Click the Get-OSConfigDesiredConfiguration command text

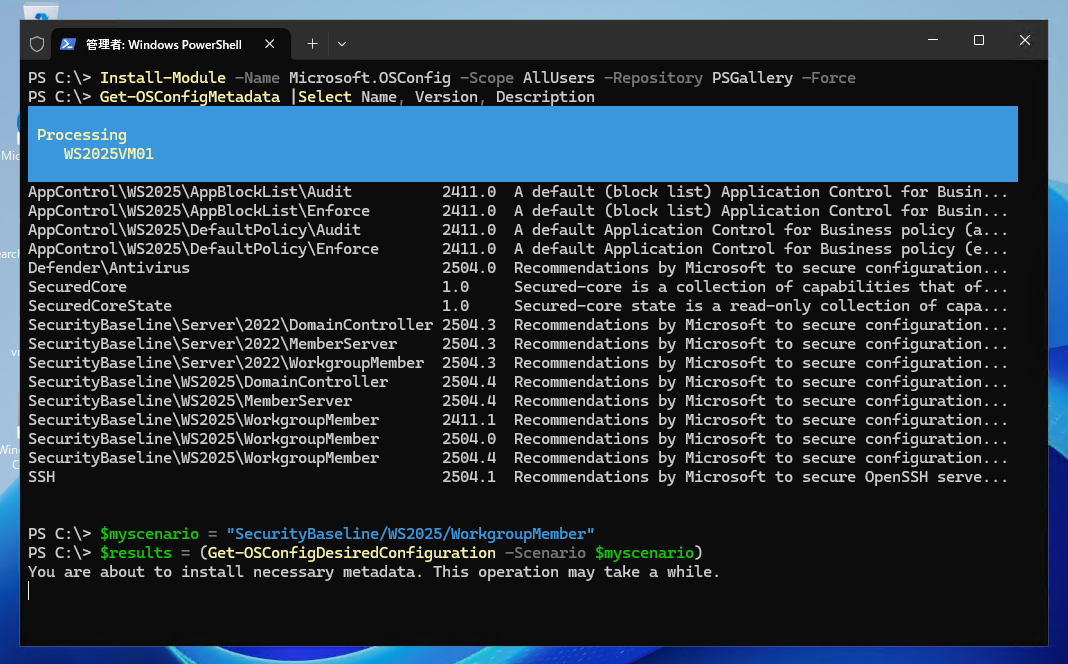(350, 552)
